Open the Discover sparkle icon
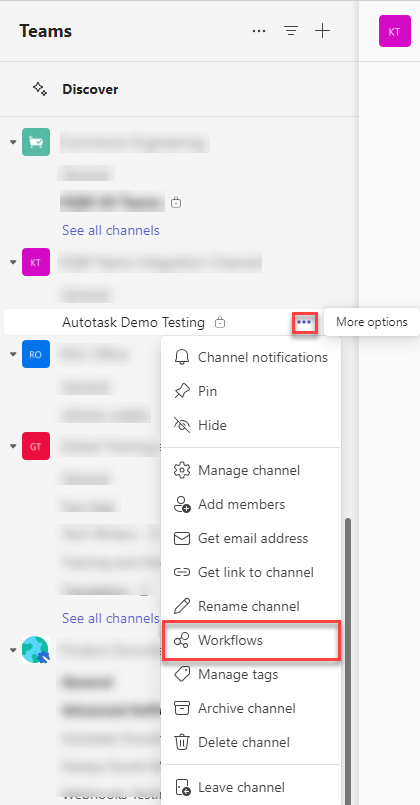 point(40,89)
